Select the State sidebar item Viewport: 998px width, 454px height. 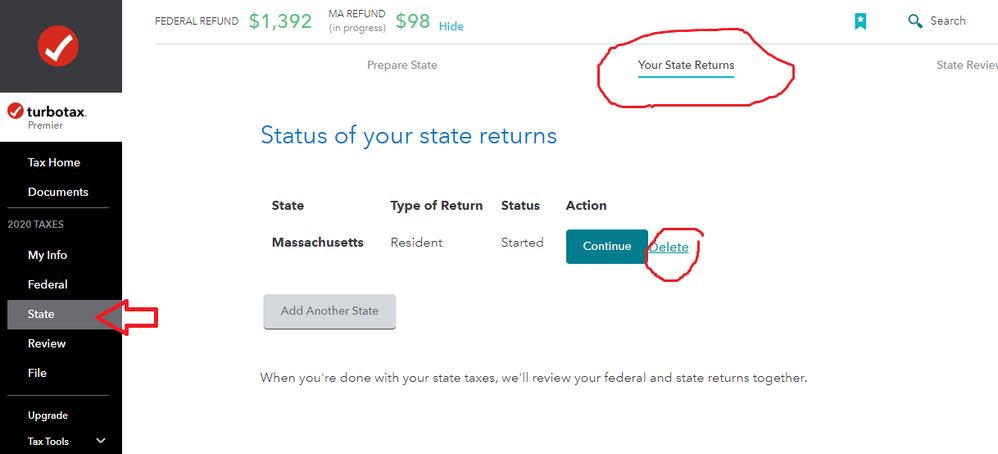64,314
